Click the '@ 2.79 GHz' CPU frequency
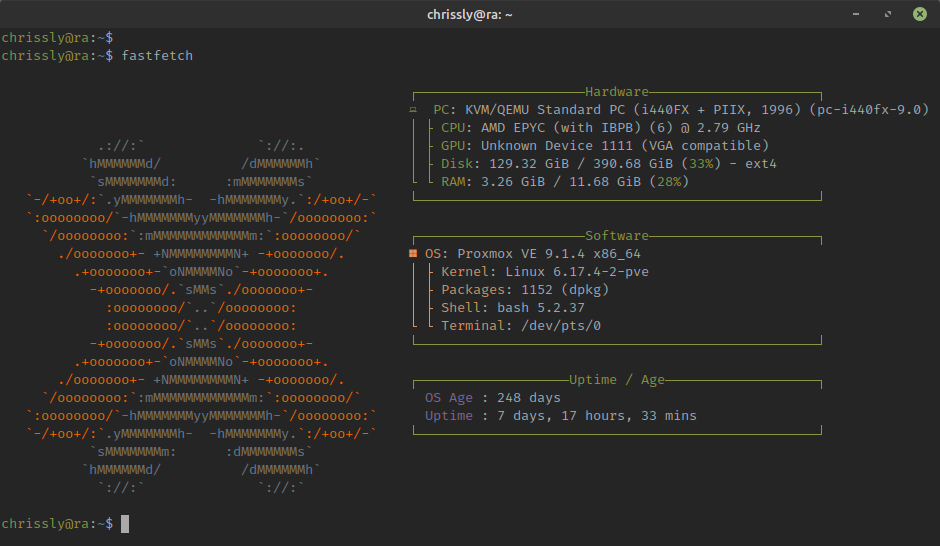Viewport: 940px width, 546px height. (721, 128)
